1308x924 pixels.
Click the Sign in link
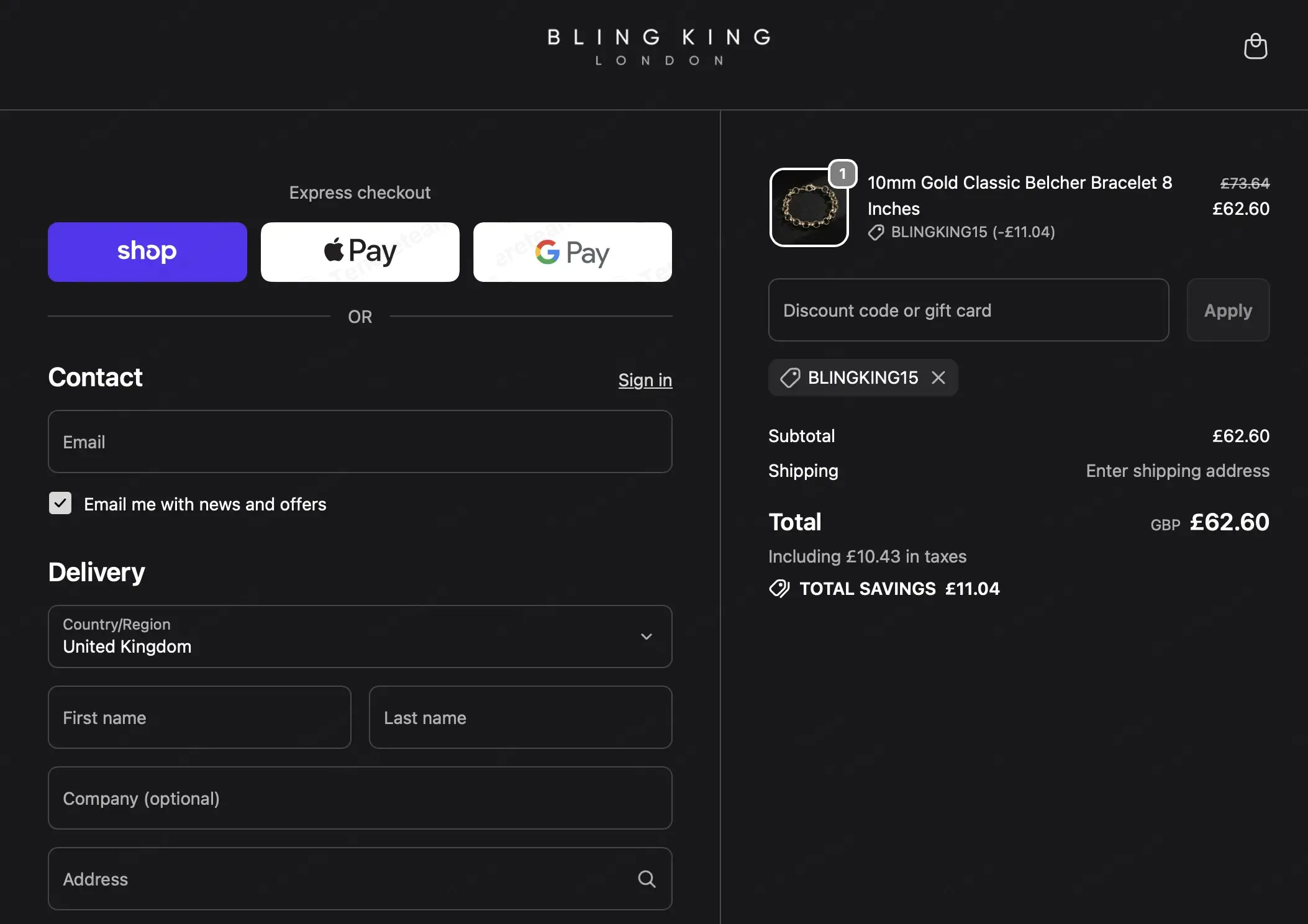pyautogui.click(x=645, y=379)
